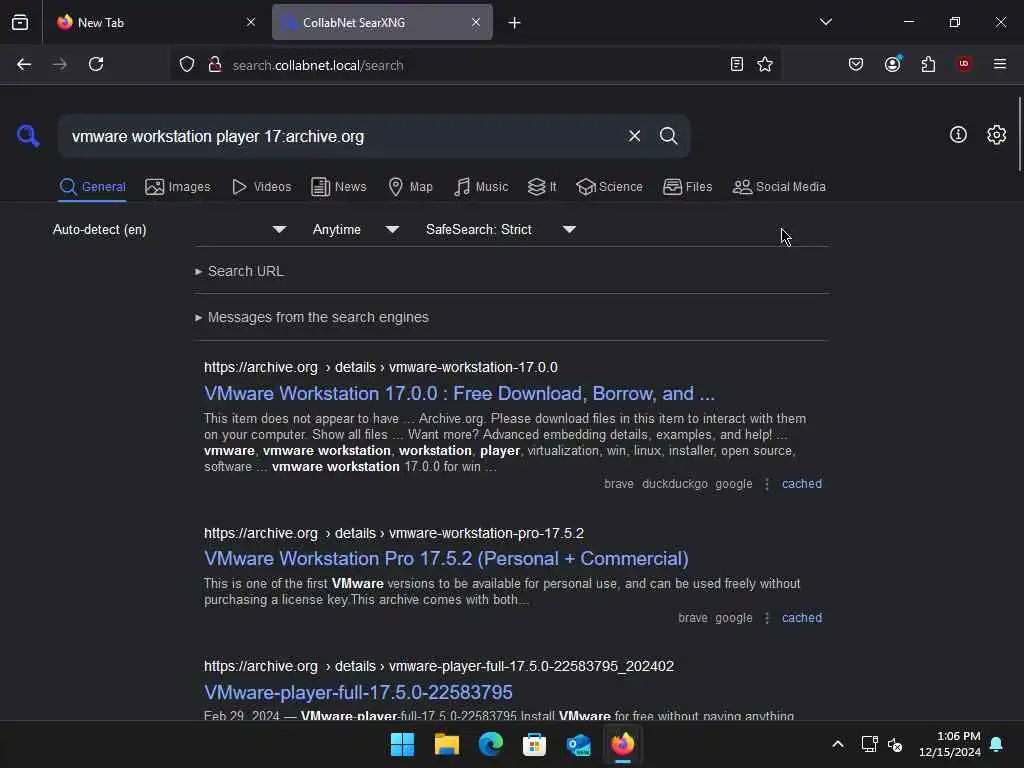Viewport: 1024px width, 768px height.
Task: Open tracking protection shield icon
Action: 187,65
